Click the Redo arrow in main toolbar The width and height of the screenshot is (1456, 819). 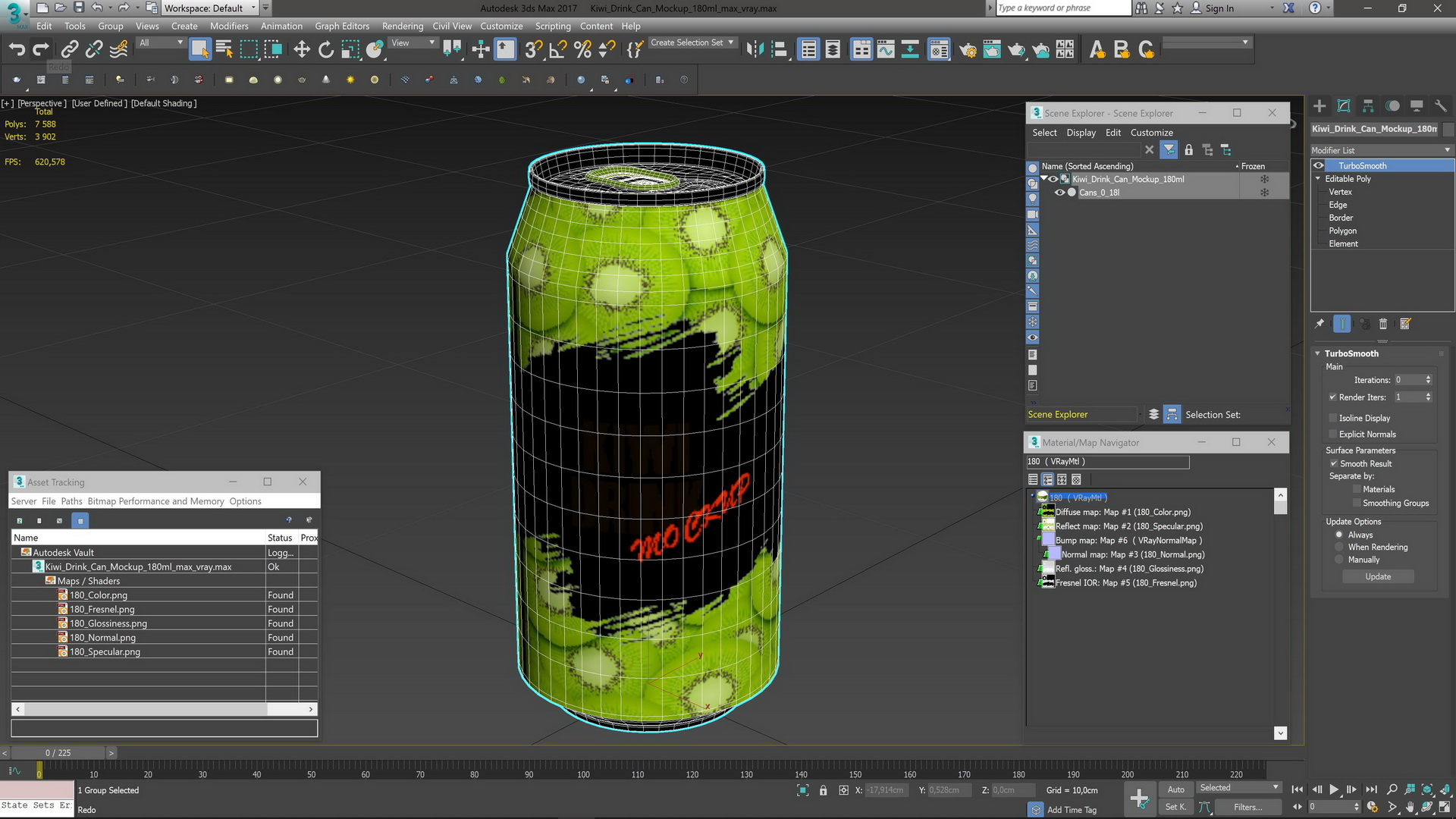41,50
